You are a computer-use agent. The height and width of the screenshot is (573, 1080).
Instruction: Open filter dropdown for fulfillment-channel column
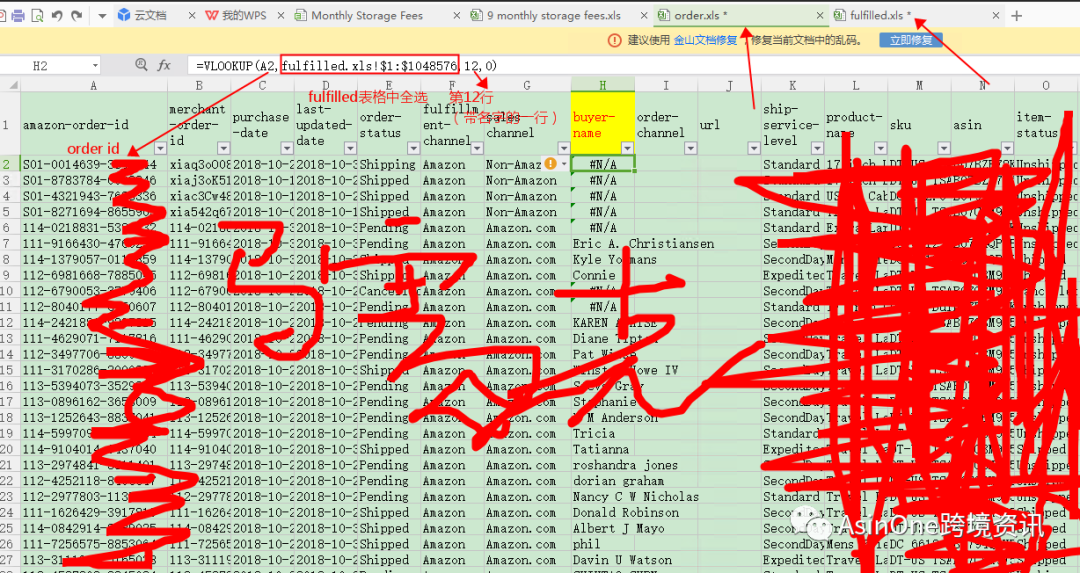477,148
